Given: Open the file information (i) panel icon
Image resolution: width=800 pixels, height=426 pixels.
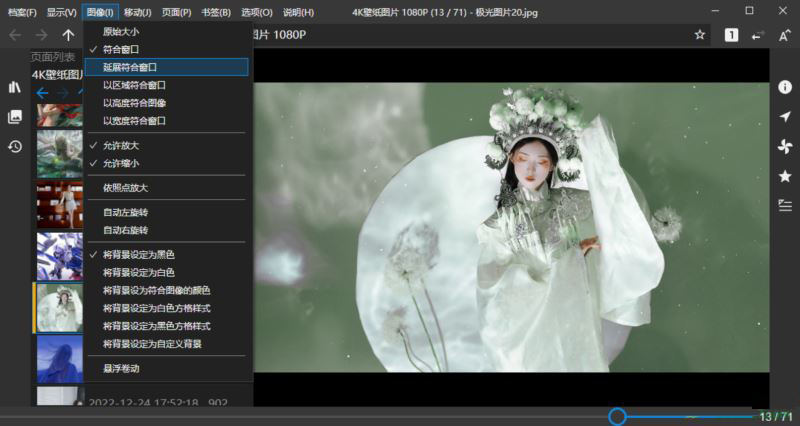Looking at the screenshot, I should pos(785,87).
